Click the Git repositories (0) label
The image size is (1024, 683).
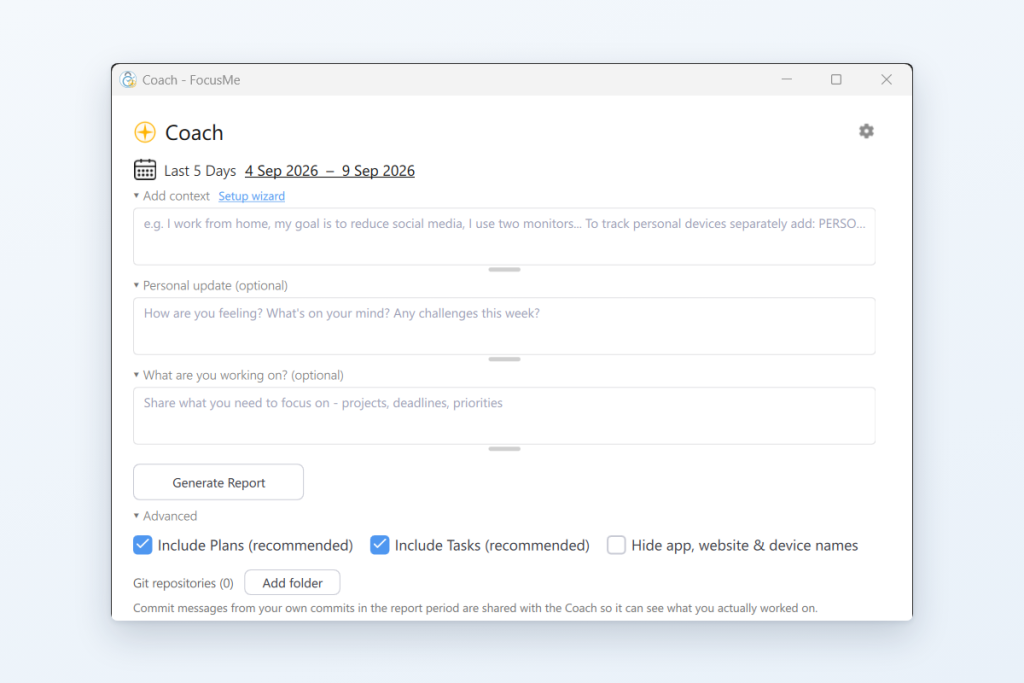click(184, 583)
